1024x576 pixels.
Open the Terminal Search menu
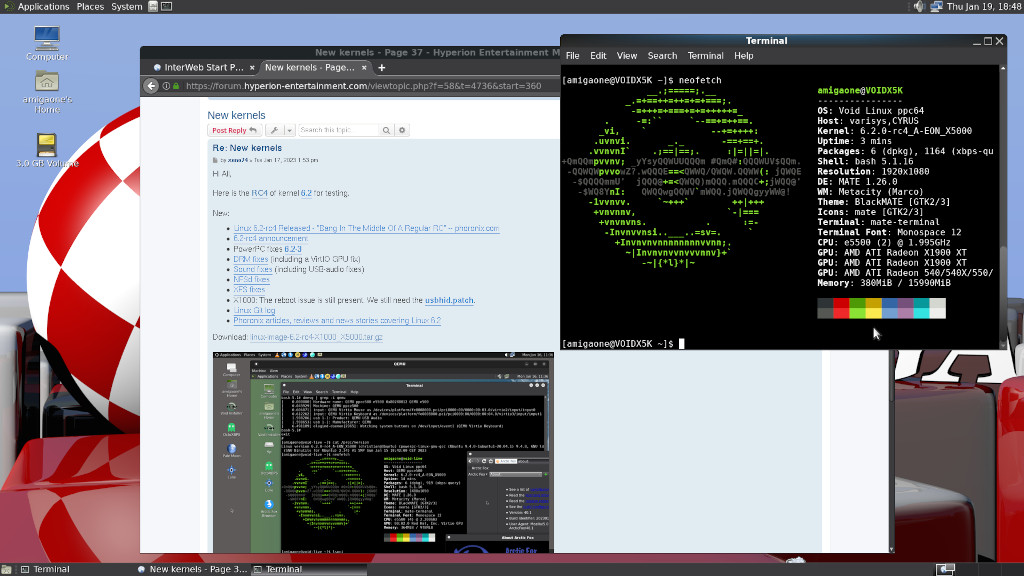click(662, 56)
